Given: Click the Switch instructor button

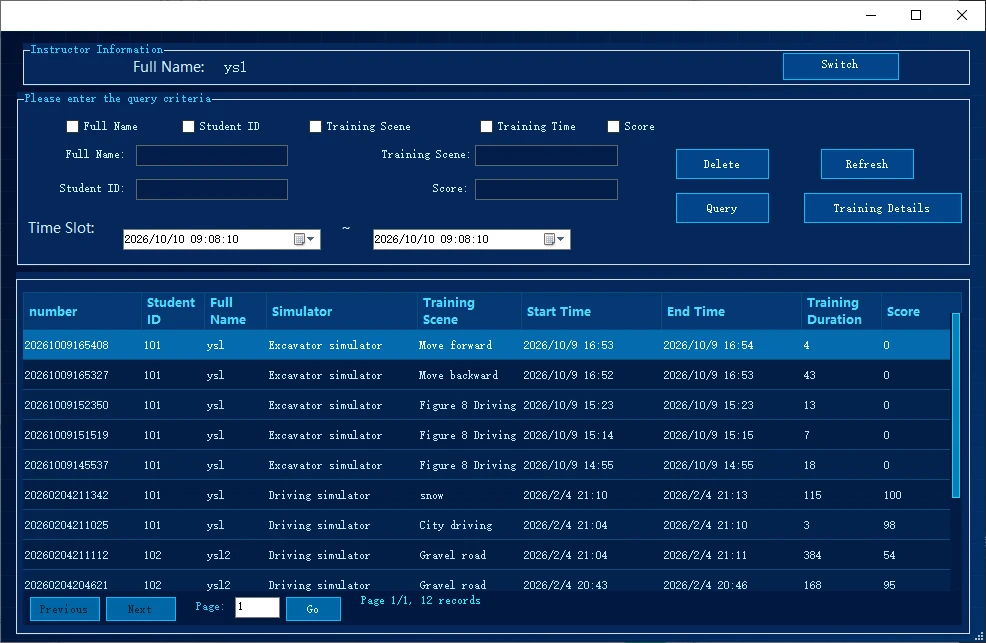Looking at the screenshot, I should pos(841,66).
